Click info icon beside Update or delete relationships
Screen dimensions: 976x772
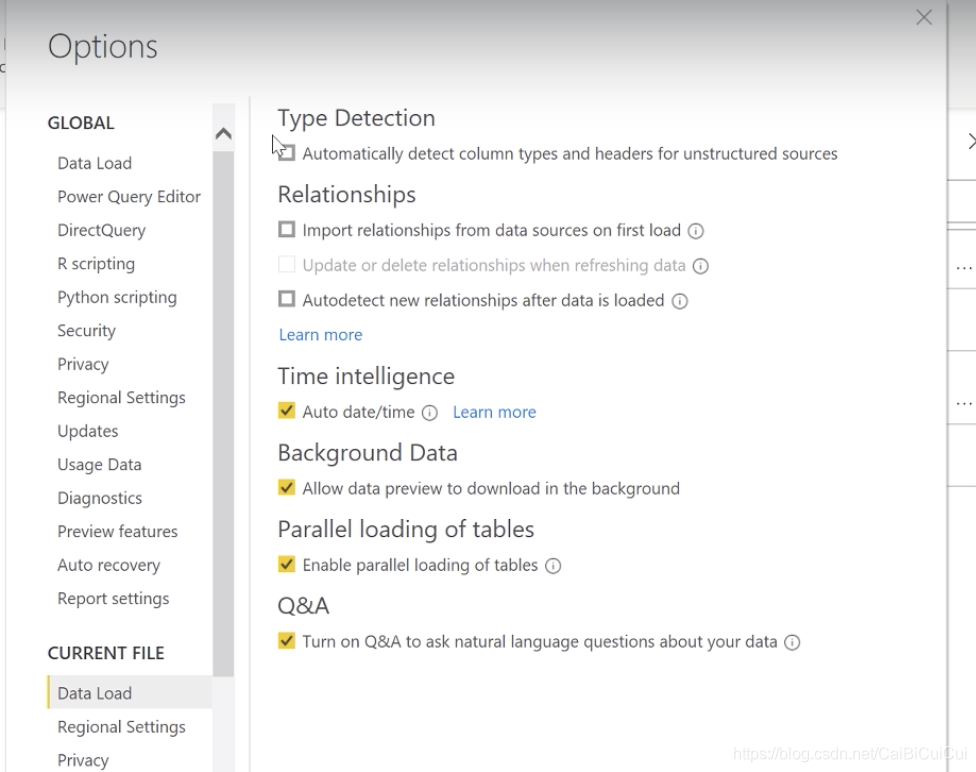[x=700, y=266]
